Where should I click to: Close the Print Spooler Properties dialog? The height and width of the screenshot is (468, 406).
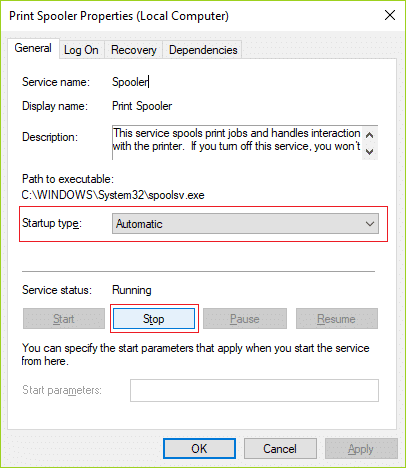tap(390, 15)
